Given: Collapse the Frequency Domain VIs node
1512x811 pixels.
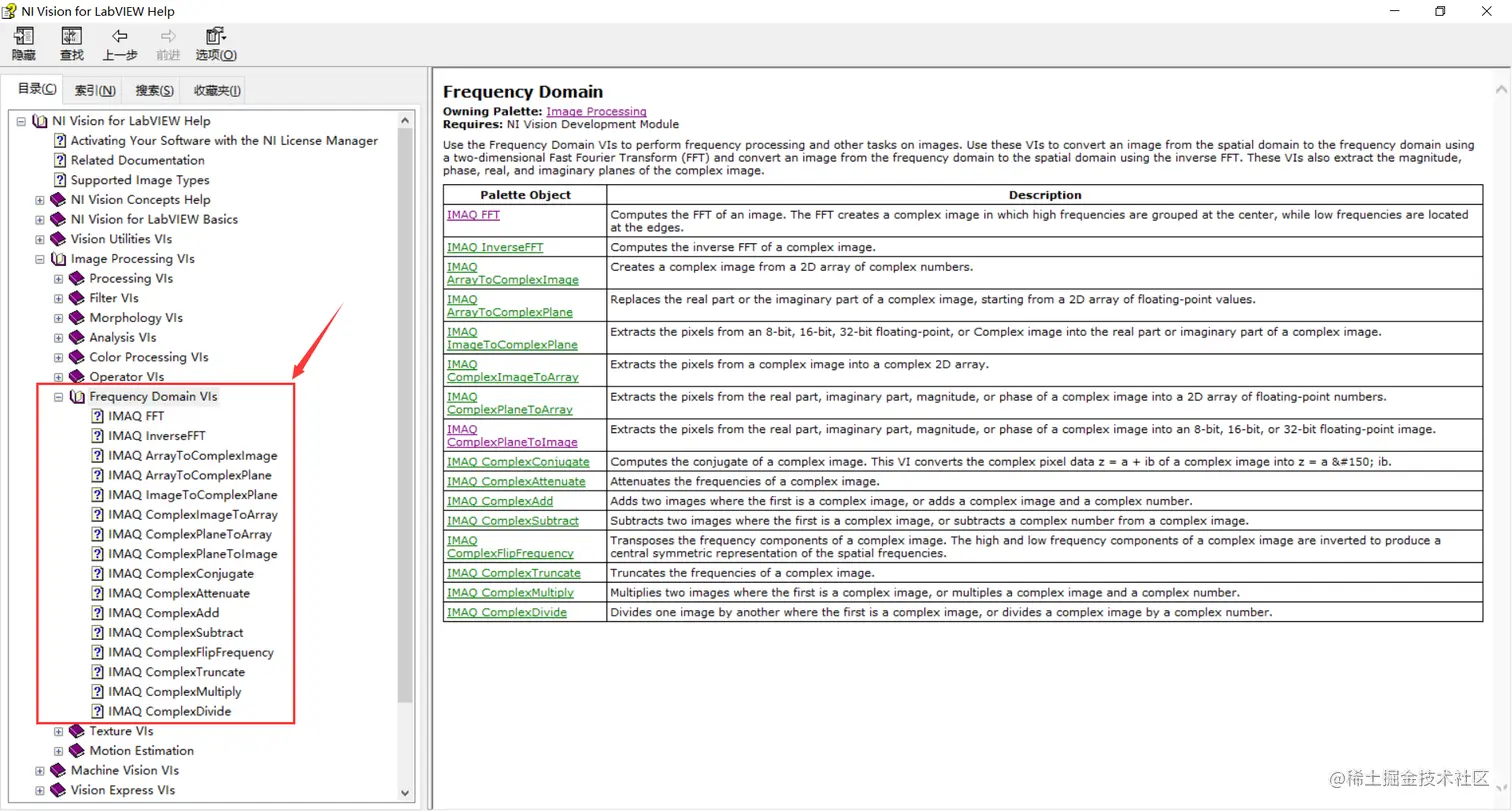Looking at the screenshot, I should click(x=59, y=397).
